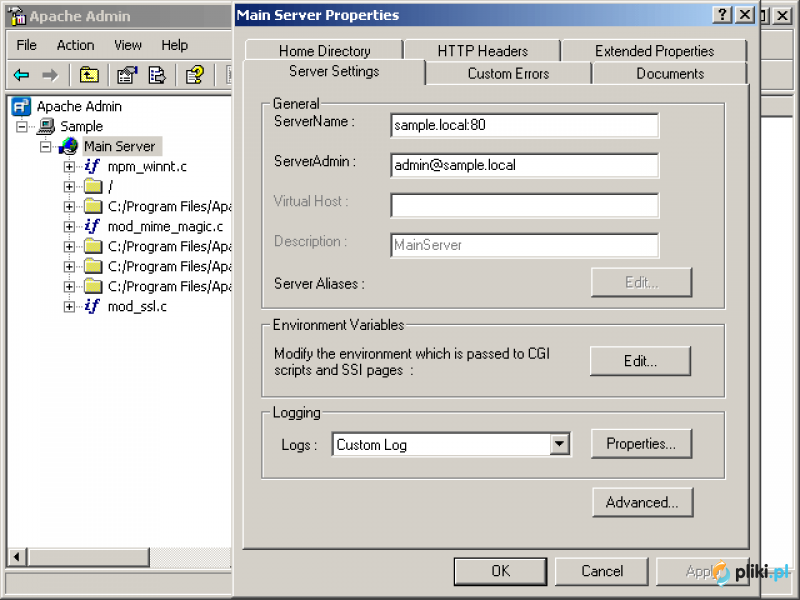Click the Export list toolbar icon

[157, 76]
